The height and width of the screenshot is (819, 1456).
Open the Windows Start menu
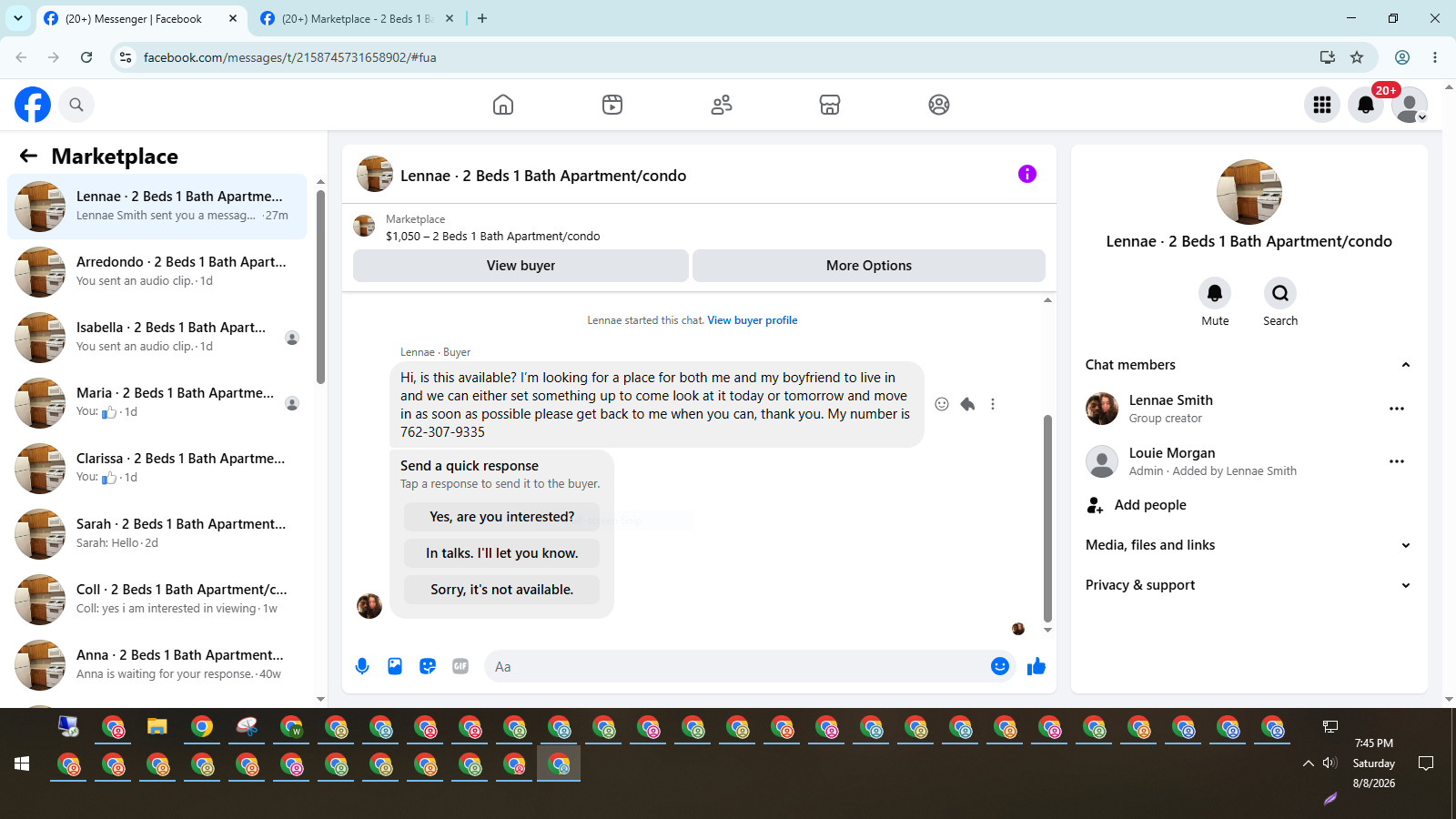[x=22, y=763]
